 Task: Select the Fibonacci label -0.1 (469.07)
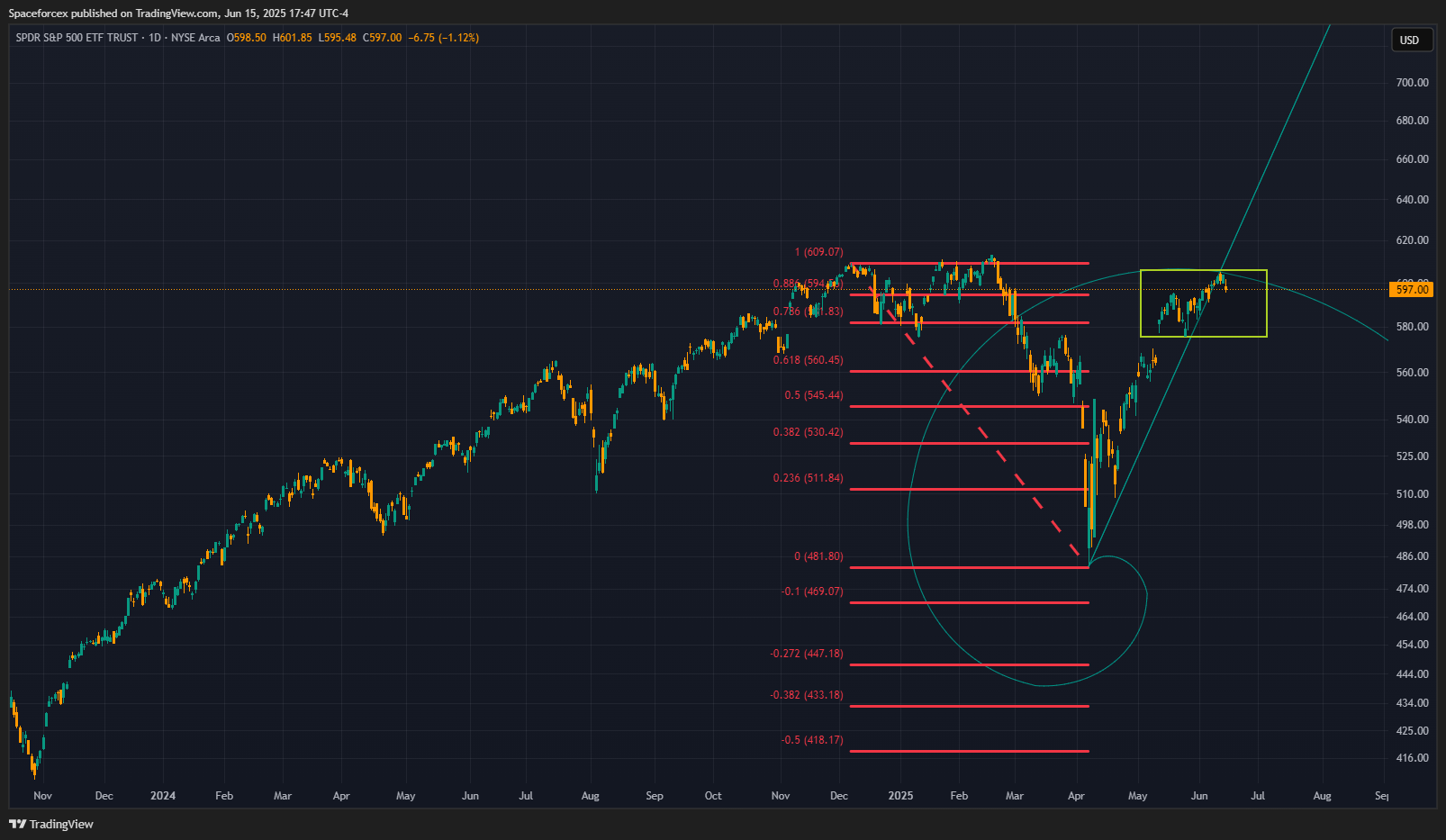(x=812, y=591)
